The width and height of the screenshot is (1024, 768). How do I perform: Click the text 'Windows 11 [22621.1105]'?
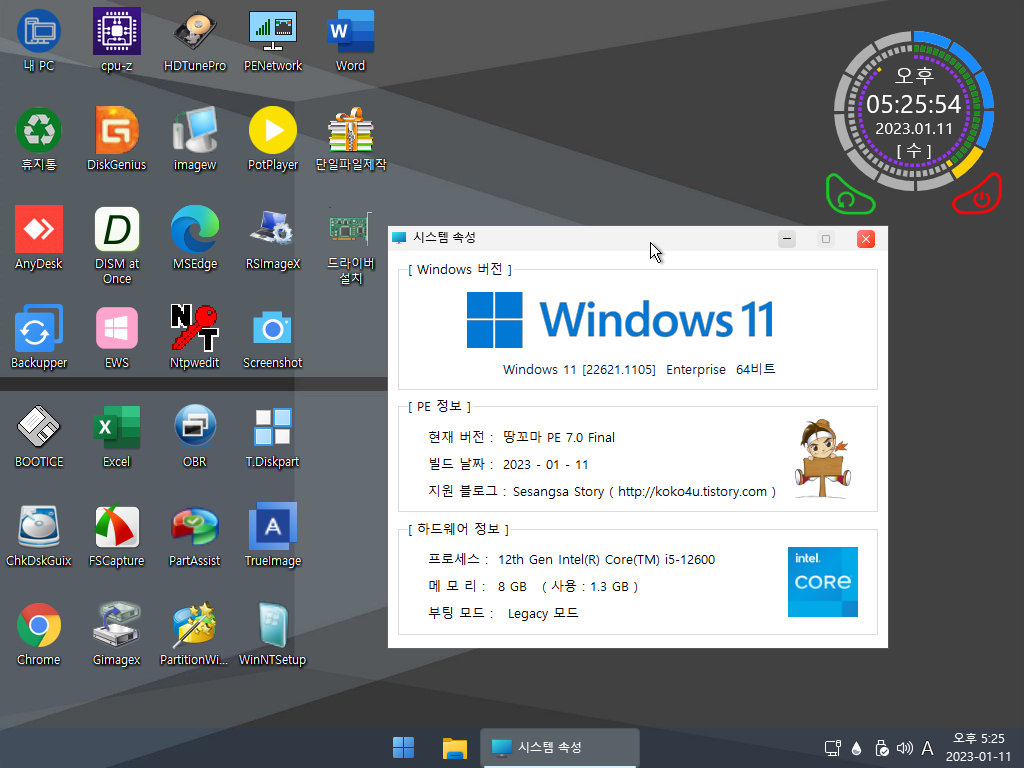(x=579, y=370)
